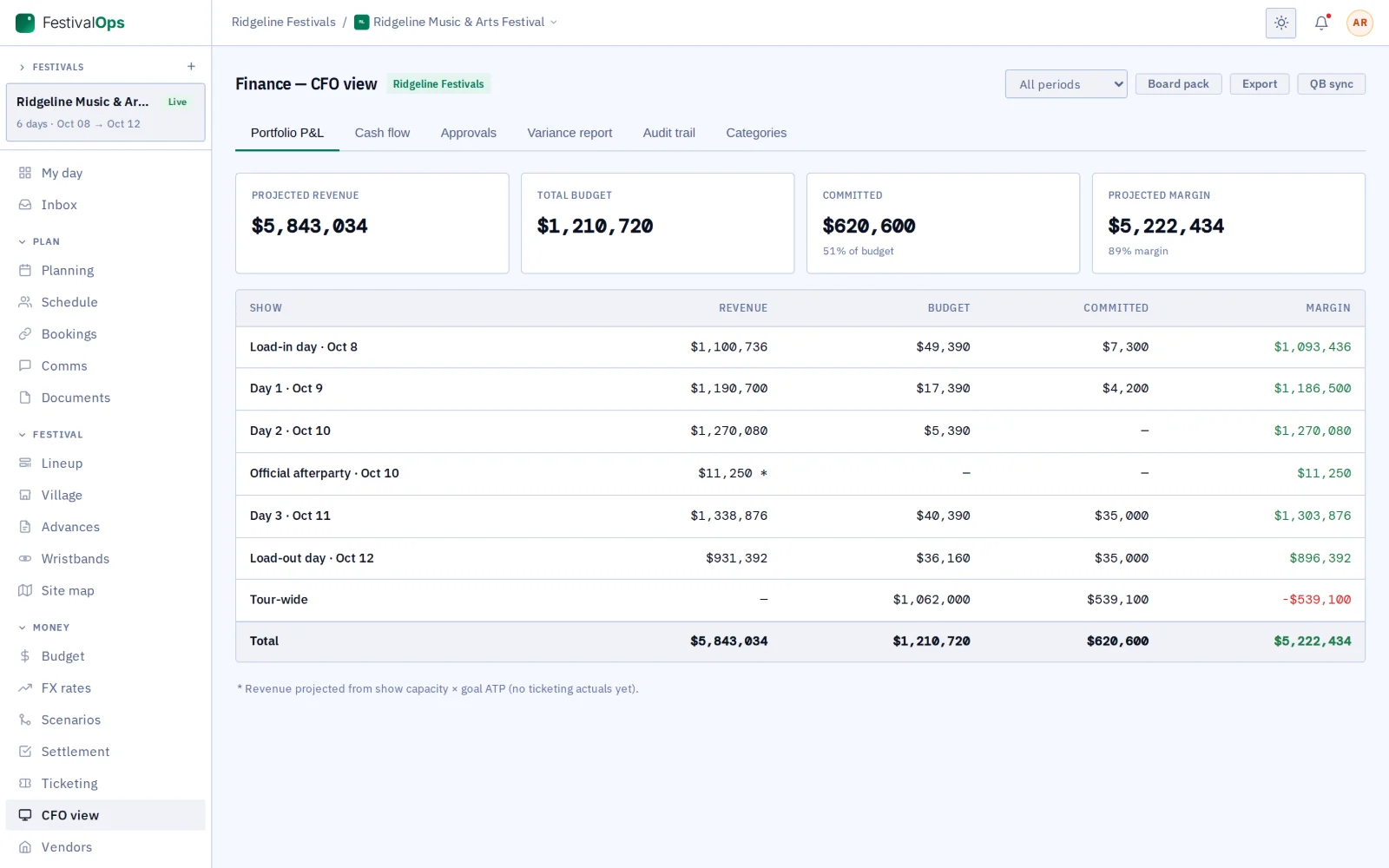The height and width of the screenshot is (868, 1389).
Task: Open the Categories tab
Action: (756, 133)
